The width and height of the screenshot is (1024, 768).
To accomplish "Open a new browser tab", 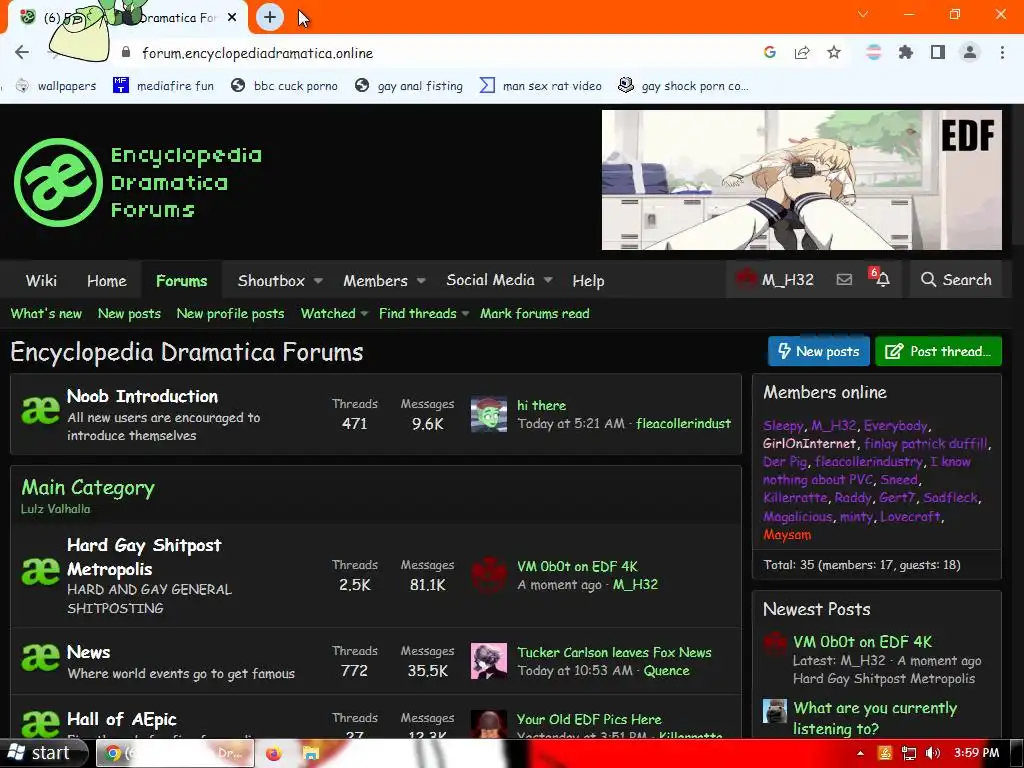I will click(270, 17).
